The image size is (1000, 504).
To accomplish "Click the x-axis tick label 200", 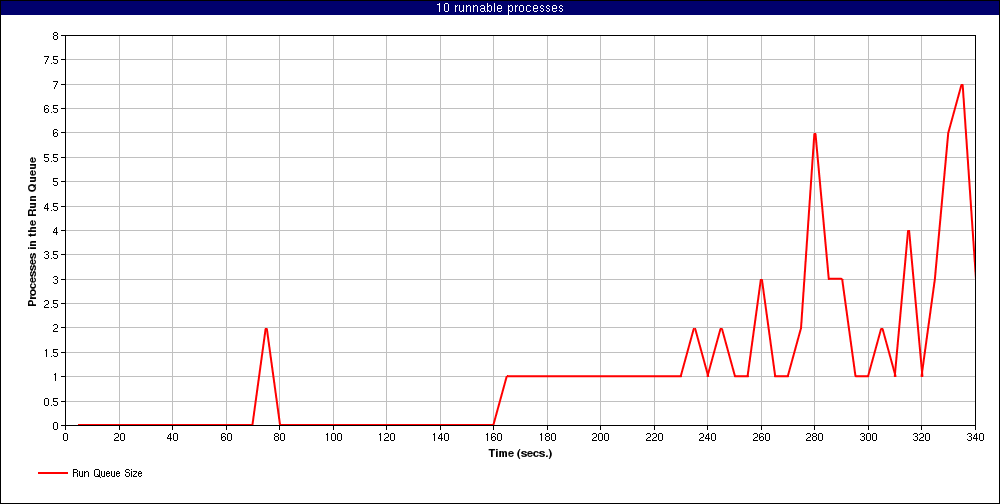I will (x=601, y=437).
